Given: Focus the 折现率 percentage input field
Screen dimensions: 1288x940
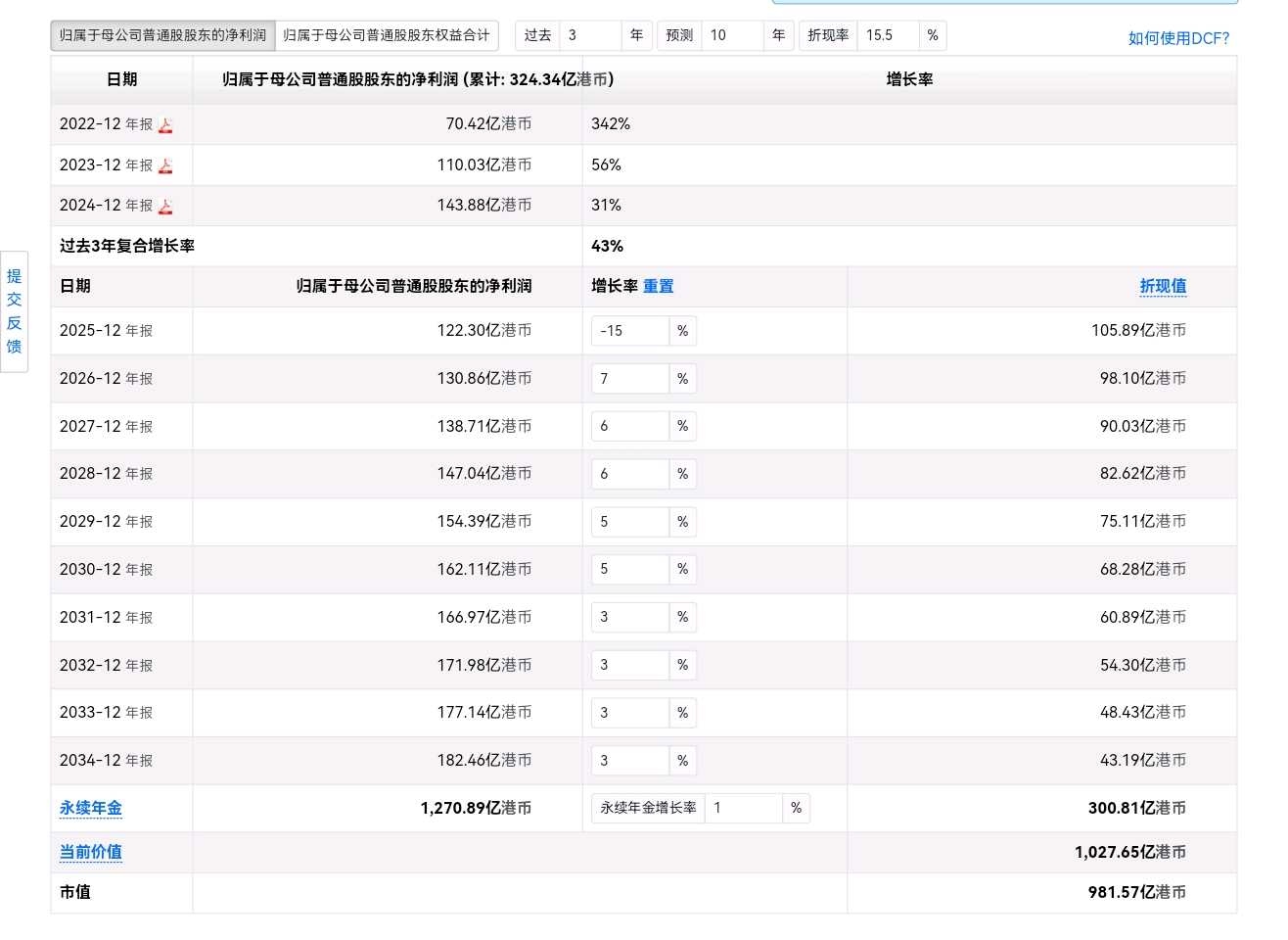Looking at the screenshot, I should pyautogui.click(x=888, y=35).
